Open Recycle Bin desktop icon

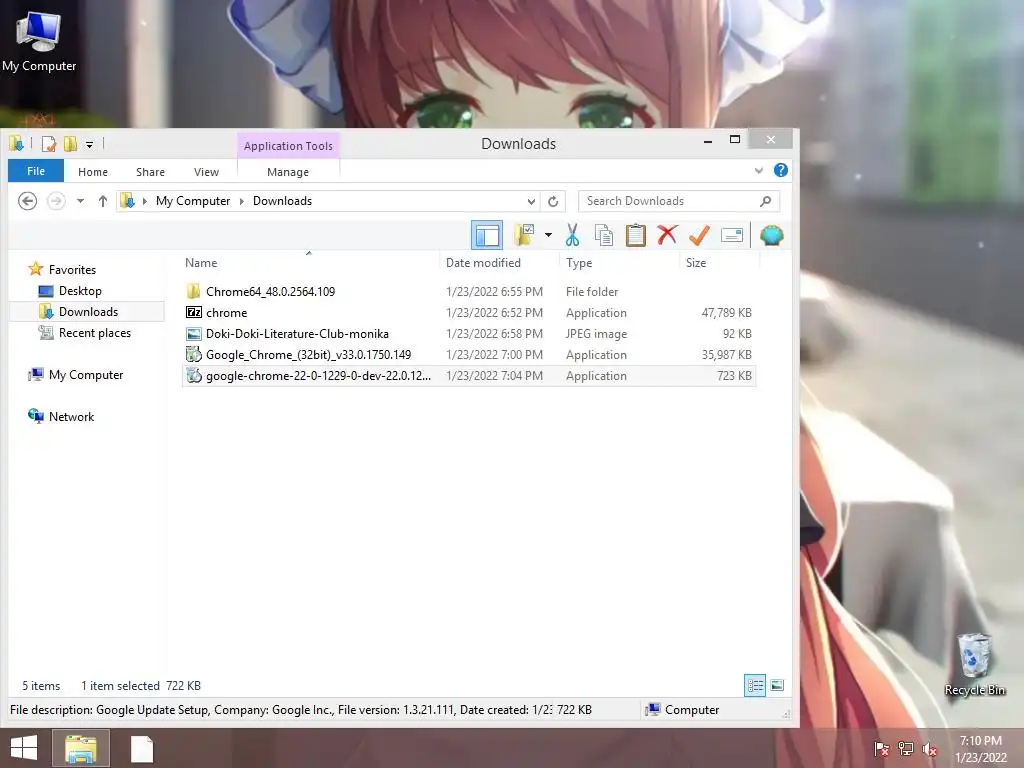pyautogui.click(x=974, y=664)
